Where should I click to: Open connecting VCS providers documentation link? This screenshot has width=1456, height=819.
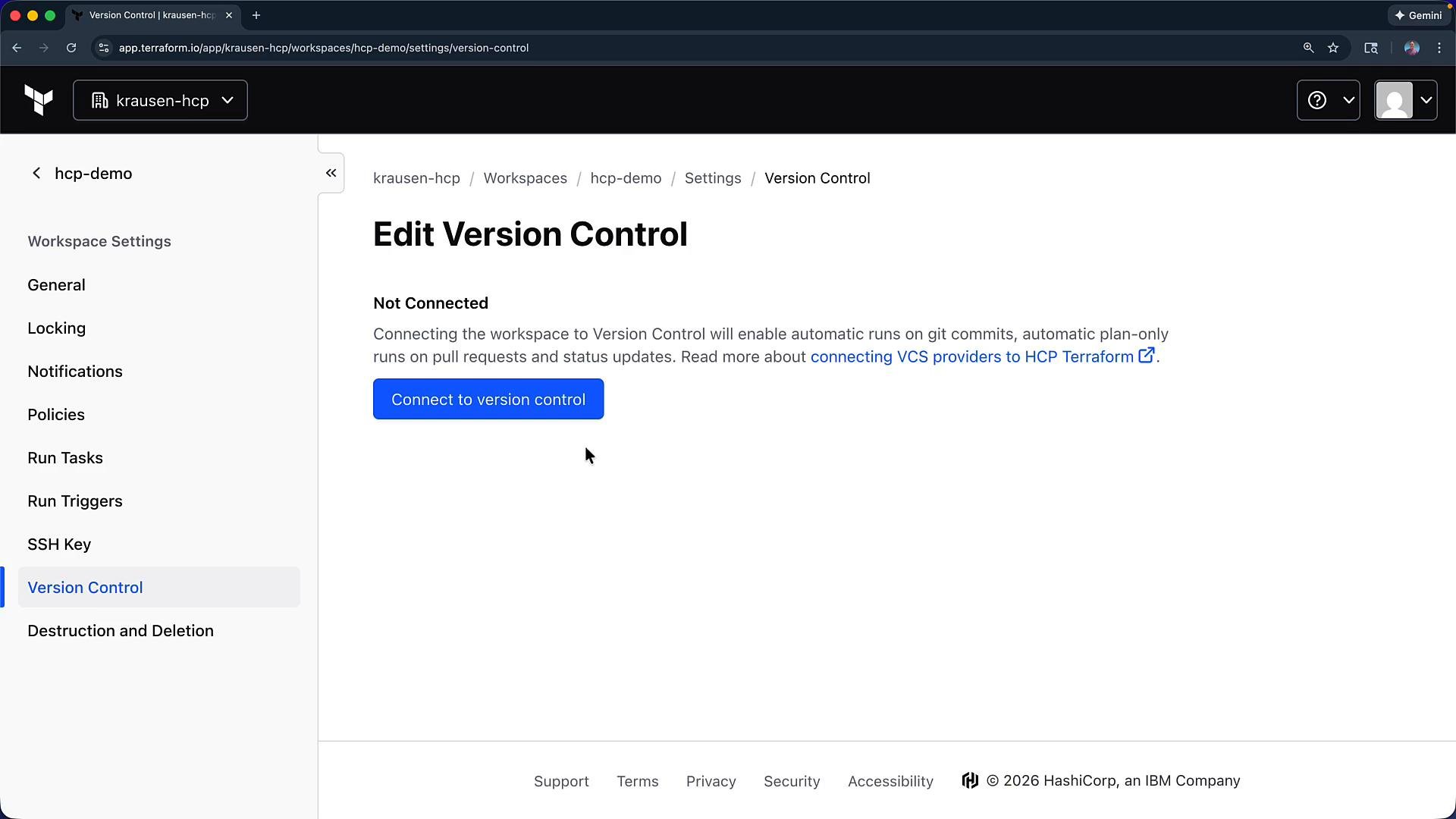[x=983, y=356]
